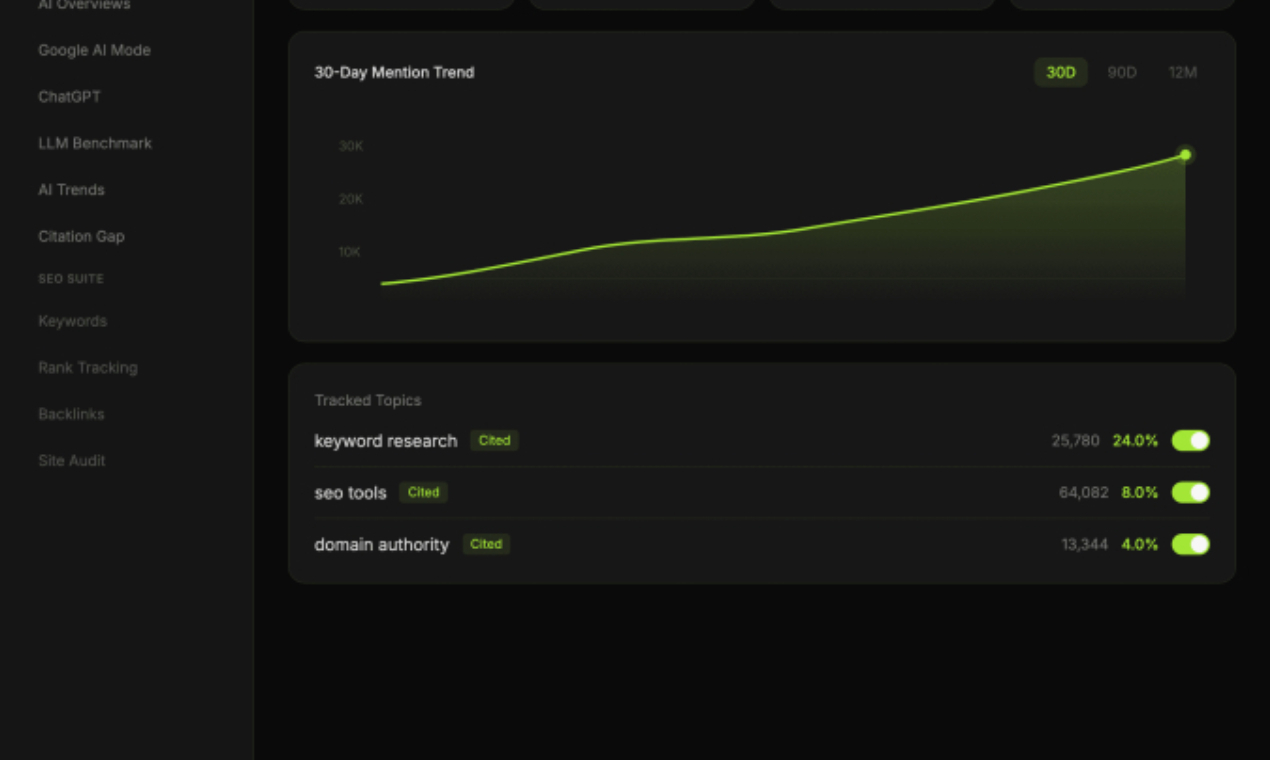
Task: Open Google AI Mode in sidebar
Action: (94, 50)
